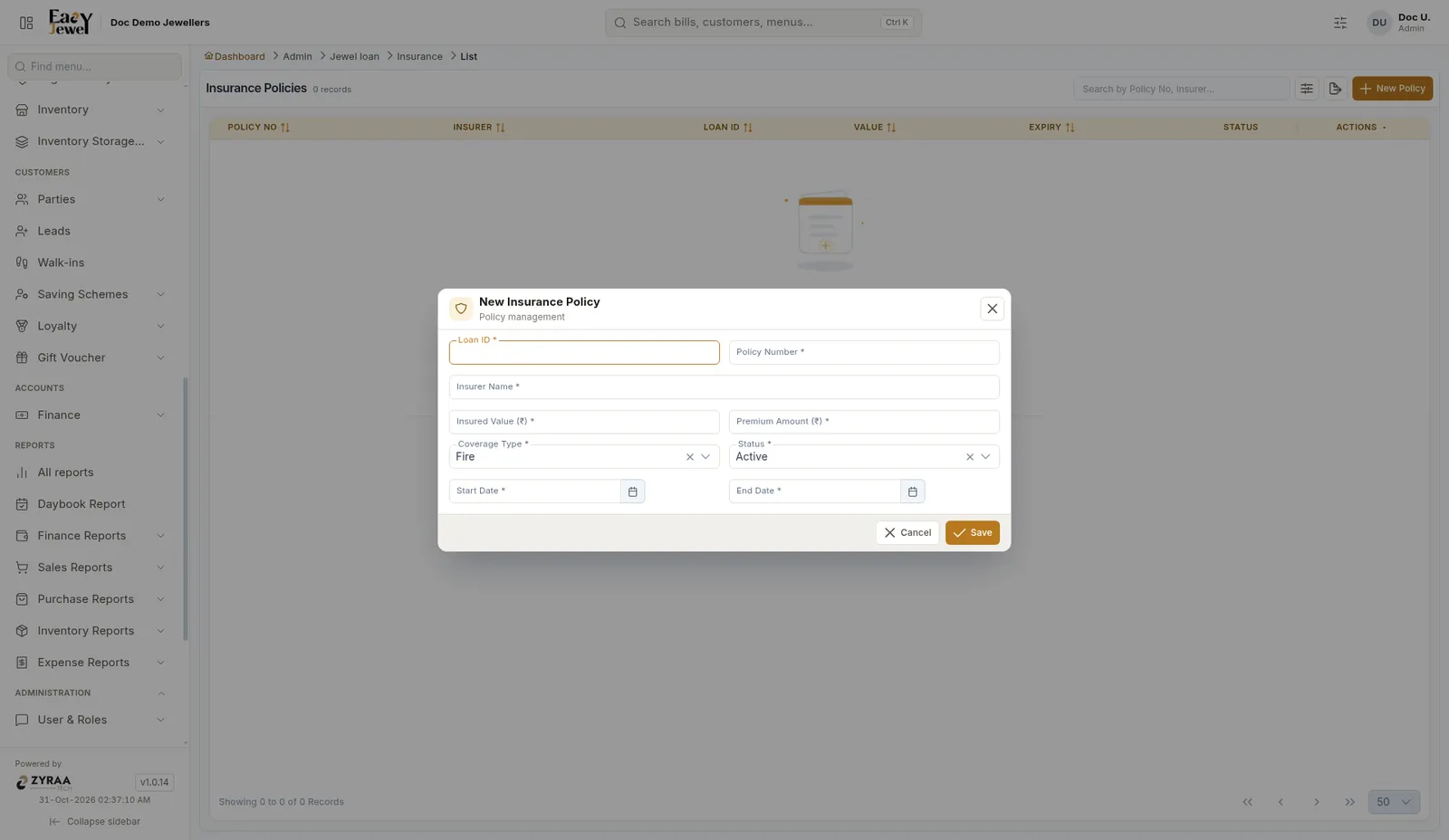Open Start Date calendar picker icon
1449x840 pixels.
coord(632,492)
